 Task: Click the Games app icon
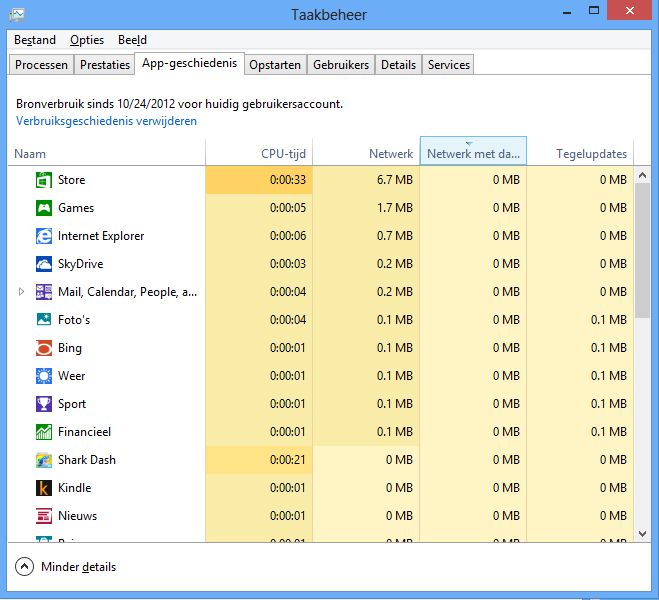click(44, 208)
